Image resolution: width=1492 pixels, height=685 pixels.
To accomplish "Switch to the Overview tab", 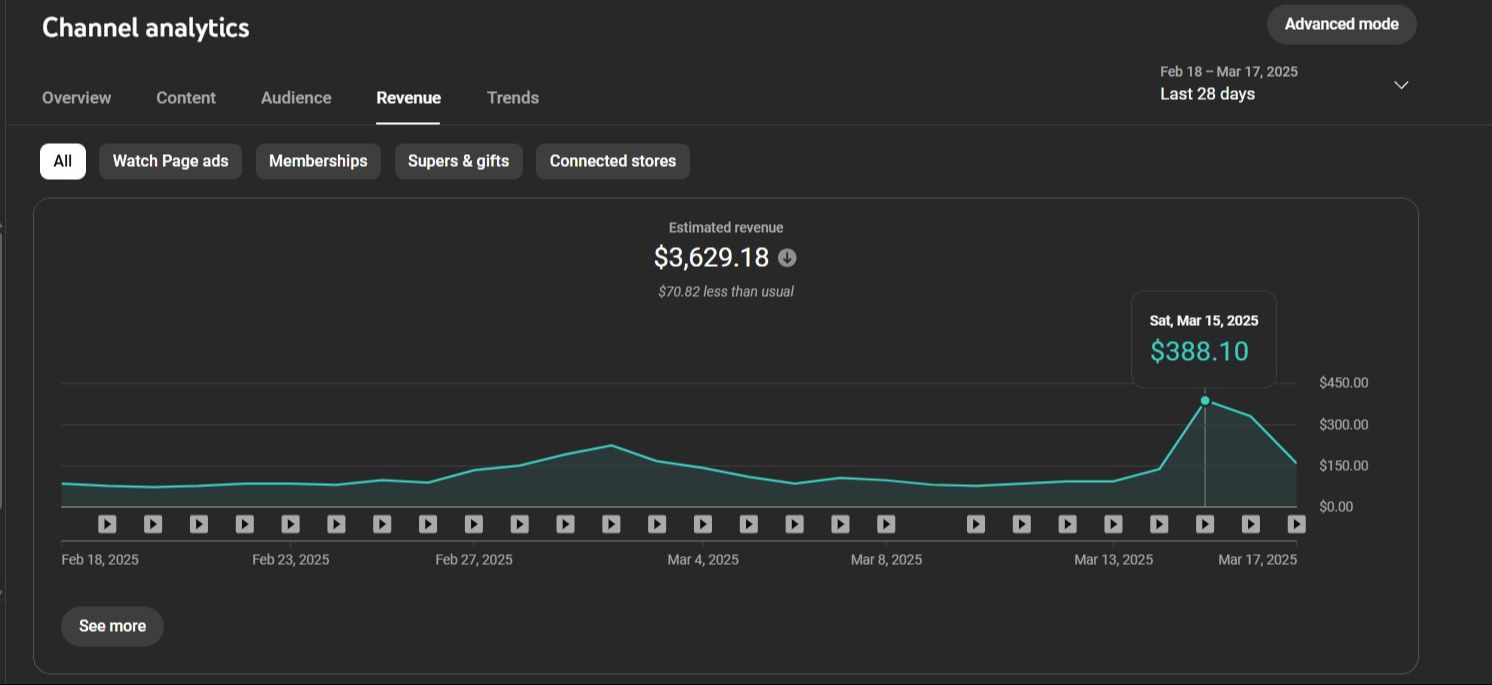I will click(x=77, y=98).
